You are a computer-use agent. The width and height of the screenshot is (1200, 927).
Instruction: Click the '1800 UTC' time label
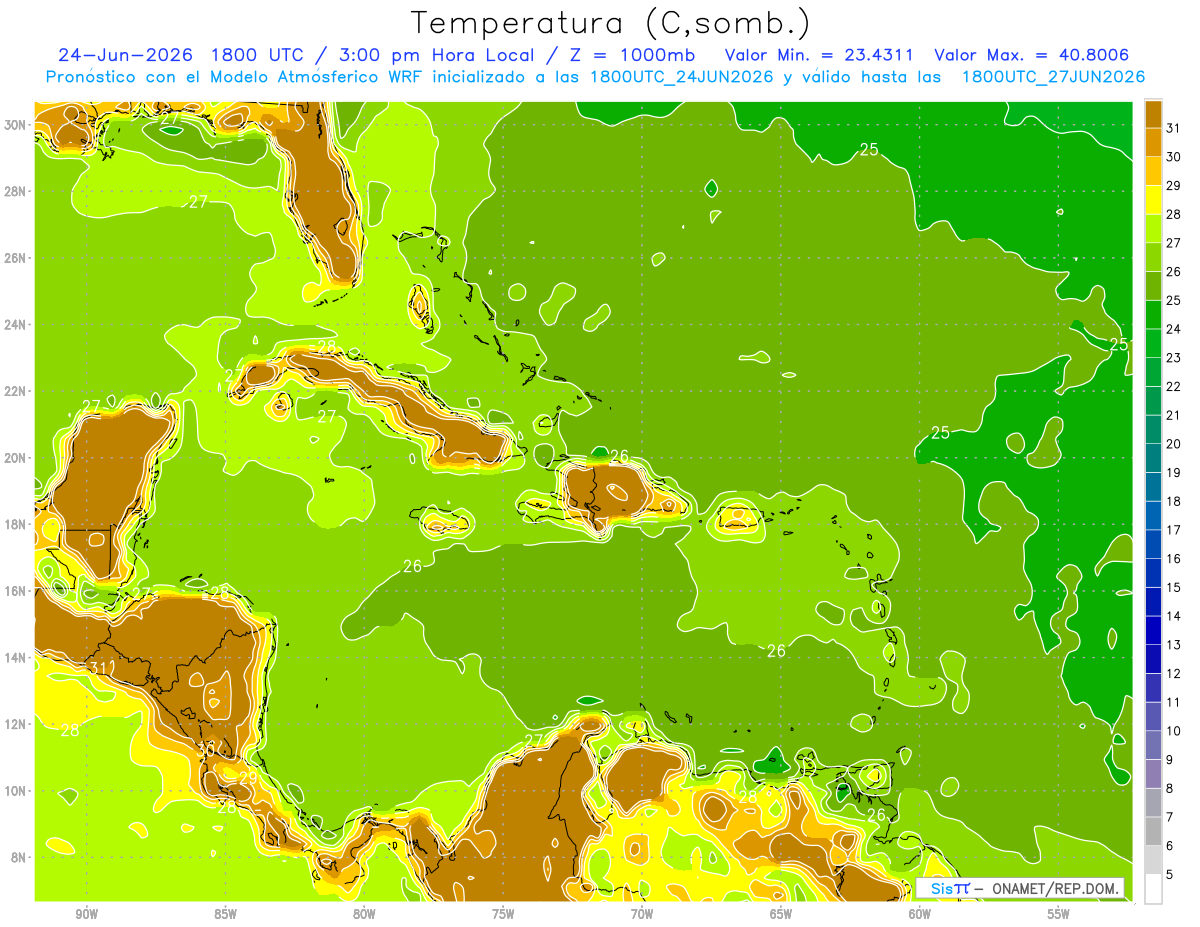pos(260,55)
